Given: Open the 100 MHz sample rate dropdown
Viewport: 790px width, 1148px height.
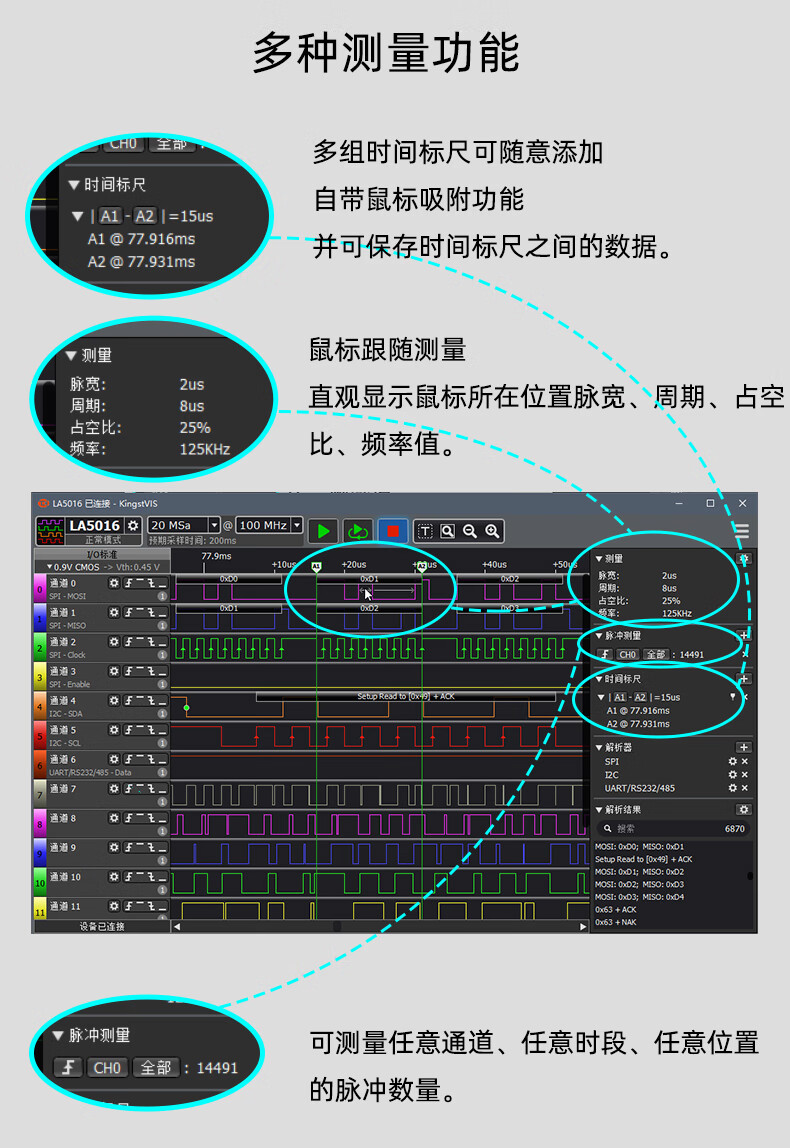Looking at the screenshot, I should [x=297, y=525].
